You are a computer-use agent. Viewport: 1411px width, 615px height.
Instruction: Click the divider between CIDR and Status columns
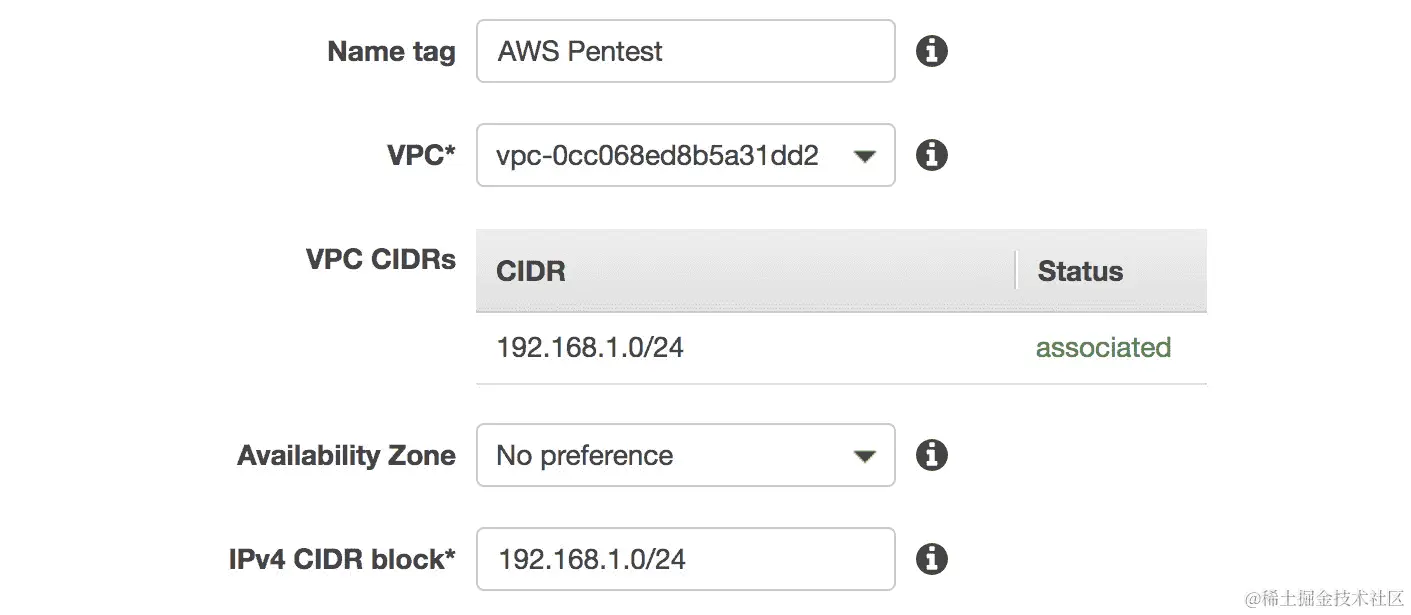1016,271
